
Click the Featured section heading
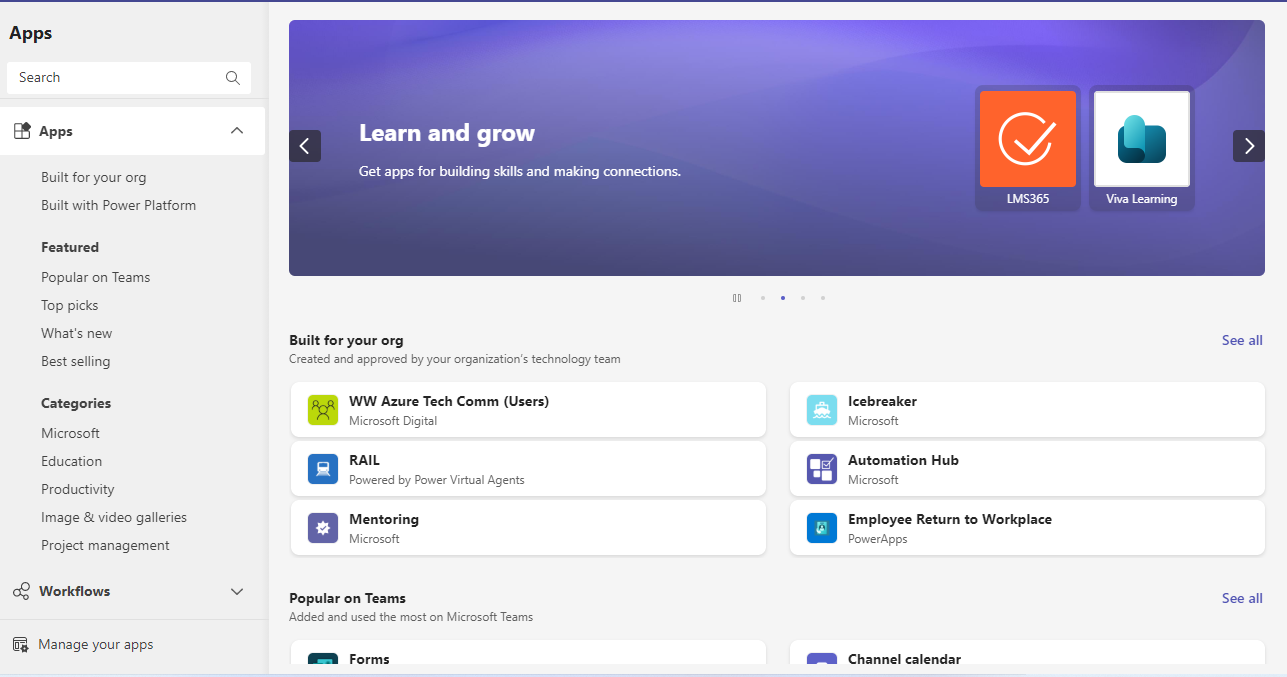[70, 247]
